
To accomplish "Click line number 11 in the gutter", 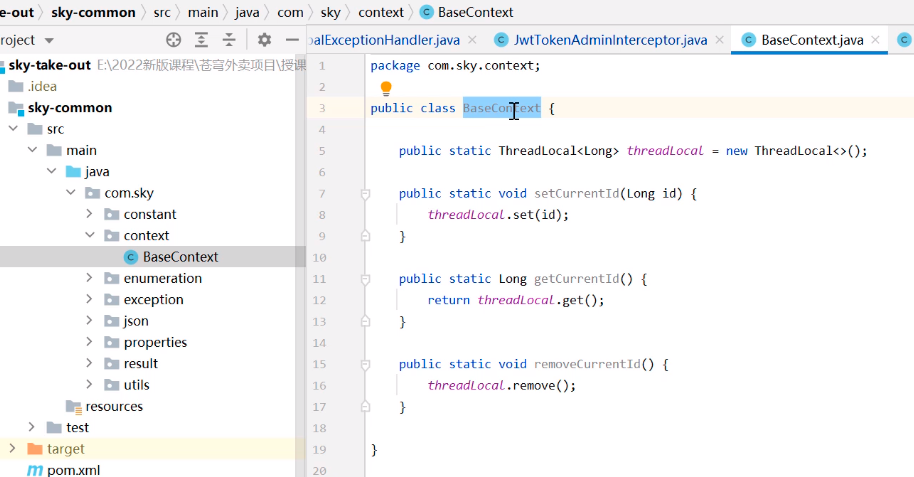I will (319, 279).
